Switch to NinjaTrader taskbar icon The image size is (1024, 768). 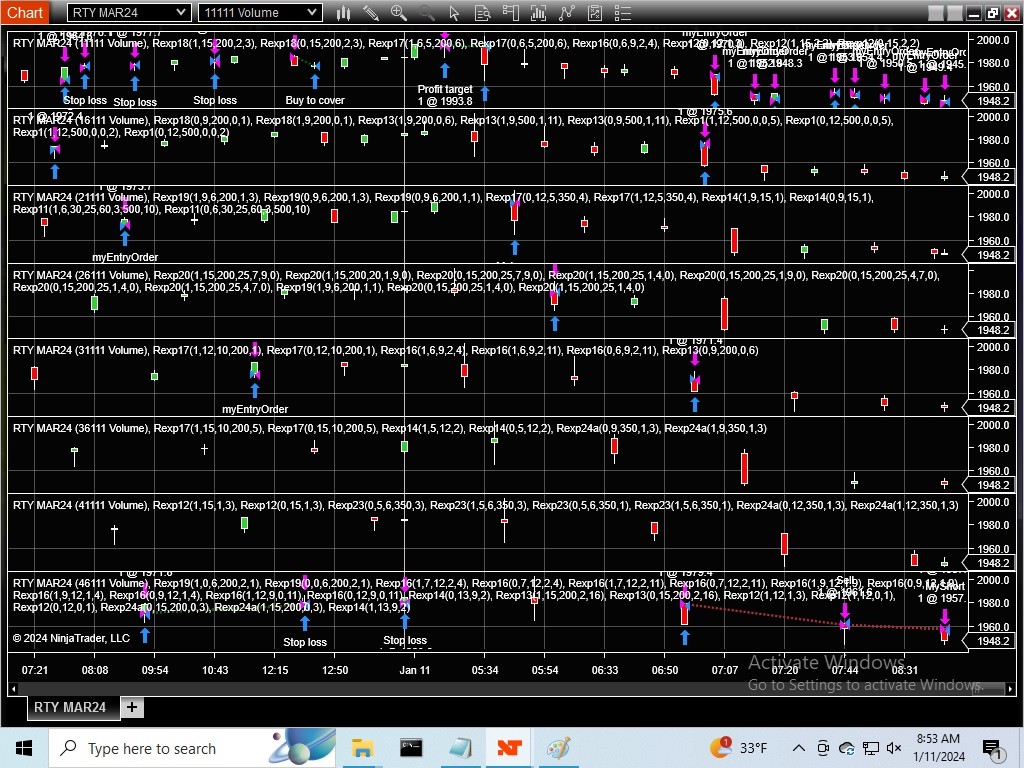[x=509, y=748]
